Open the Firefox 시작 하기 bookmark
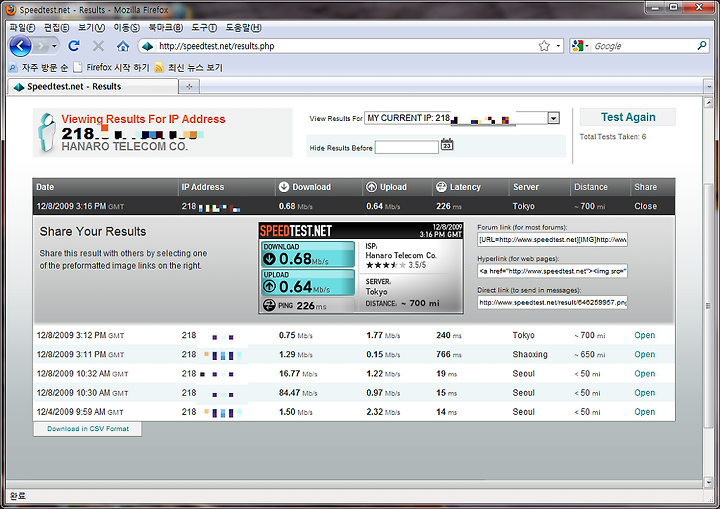 (112, 68)
